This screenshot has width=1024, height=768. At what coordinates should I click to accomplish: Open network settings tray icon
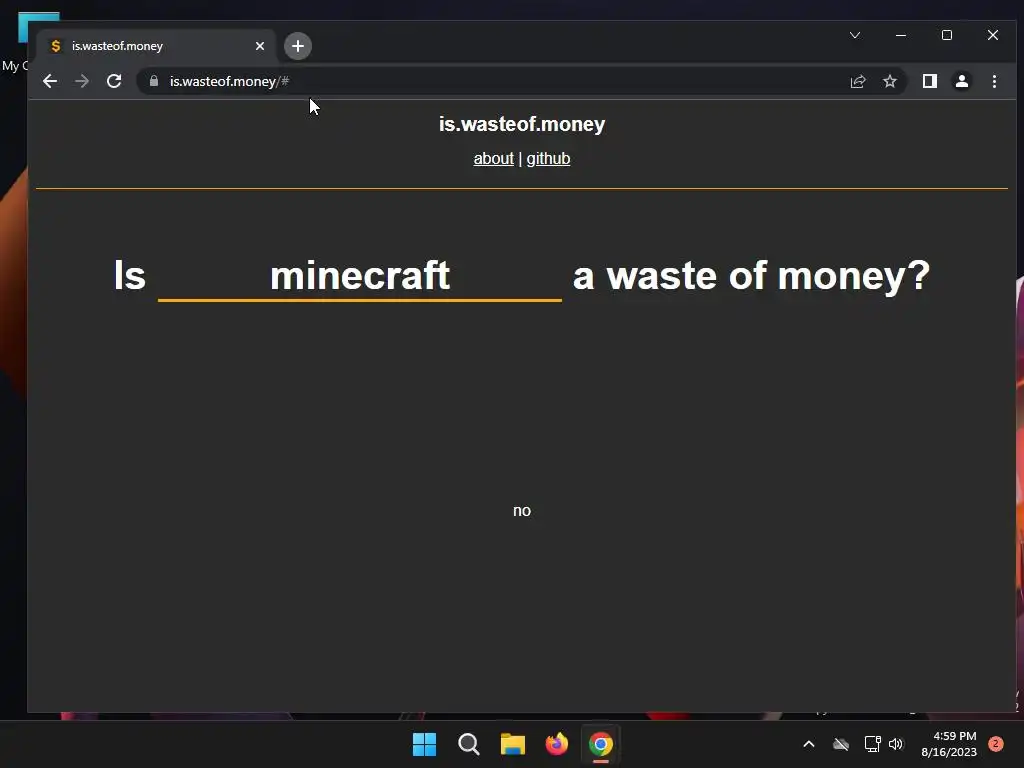coord(872,744)
